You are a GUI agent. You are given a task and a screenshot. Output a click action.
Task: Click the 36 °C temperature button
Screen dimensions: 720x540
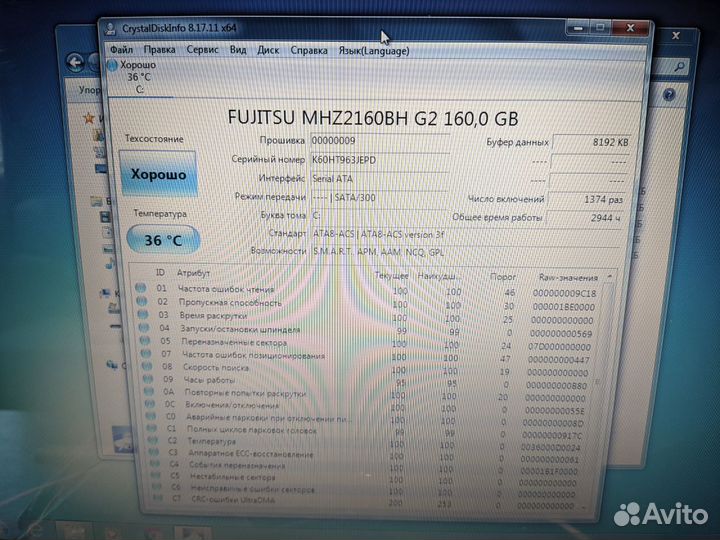click(163, 240)
